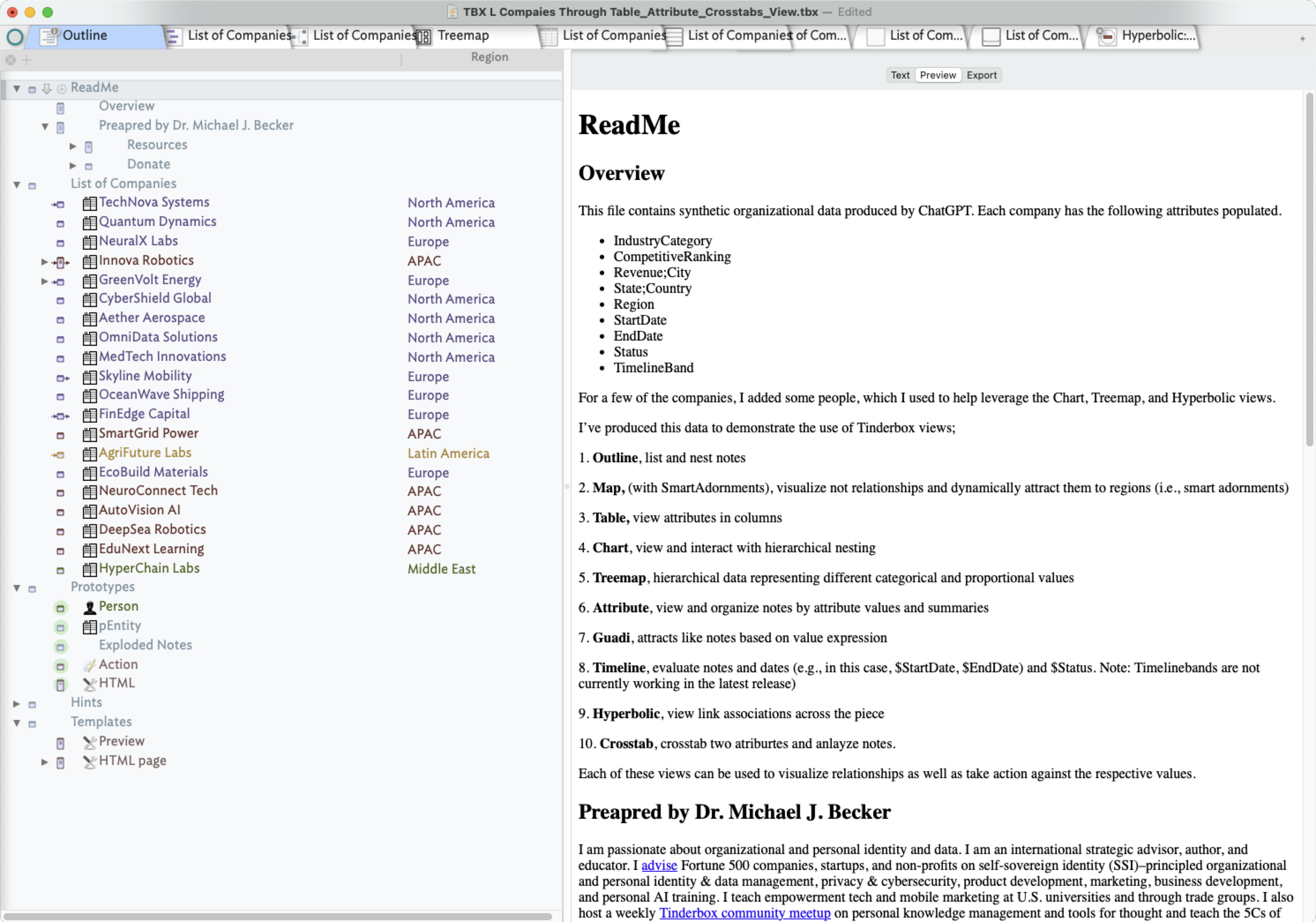This screenshot has width=1316, height=922.
Task: Collapse the Templates container
Action: [x=17, y=723]
